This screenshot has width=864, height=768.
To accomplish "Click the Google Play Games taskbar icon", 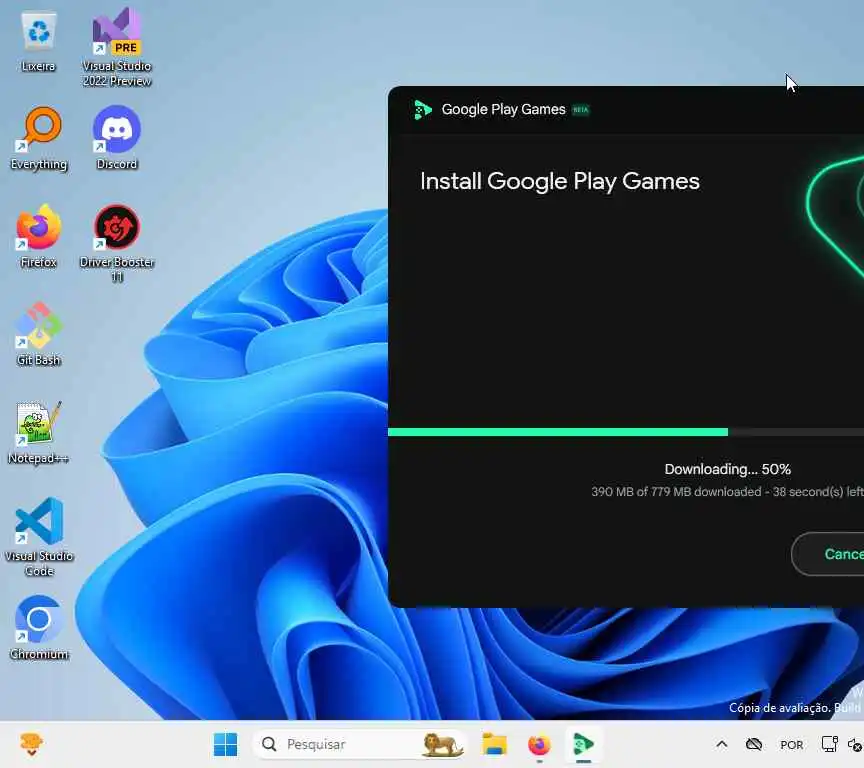I will tap(583, 744).
